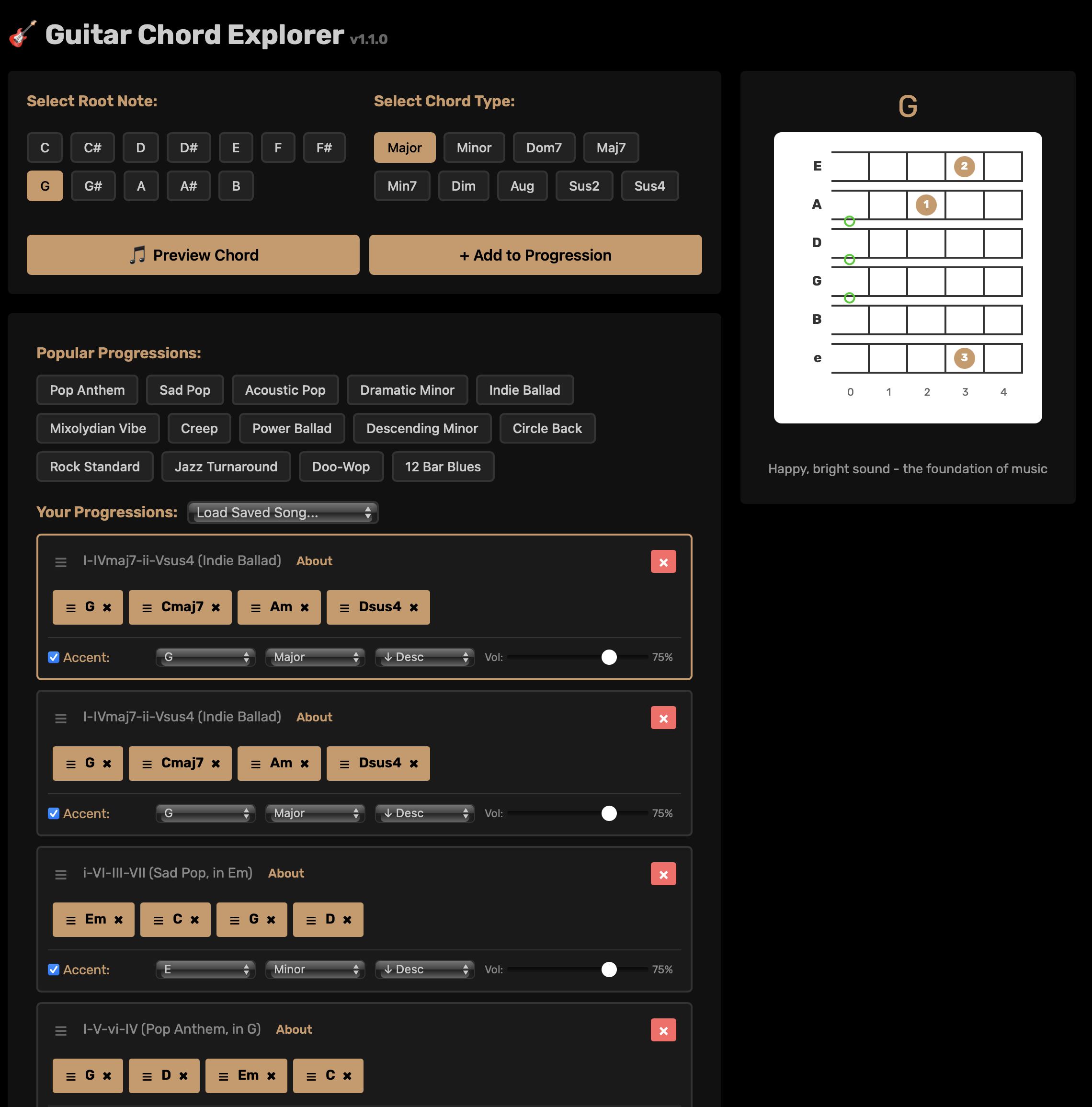
Task: Remove the D chord from Sad Pop progression
Action: click(347, 919)
